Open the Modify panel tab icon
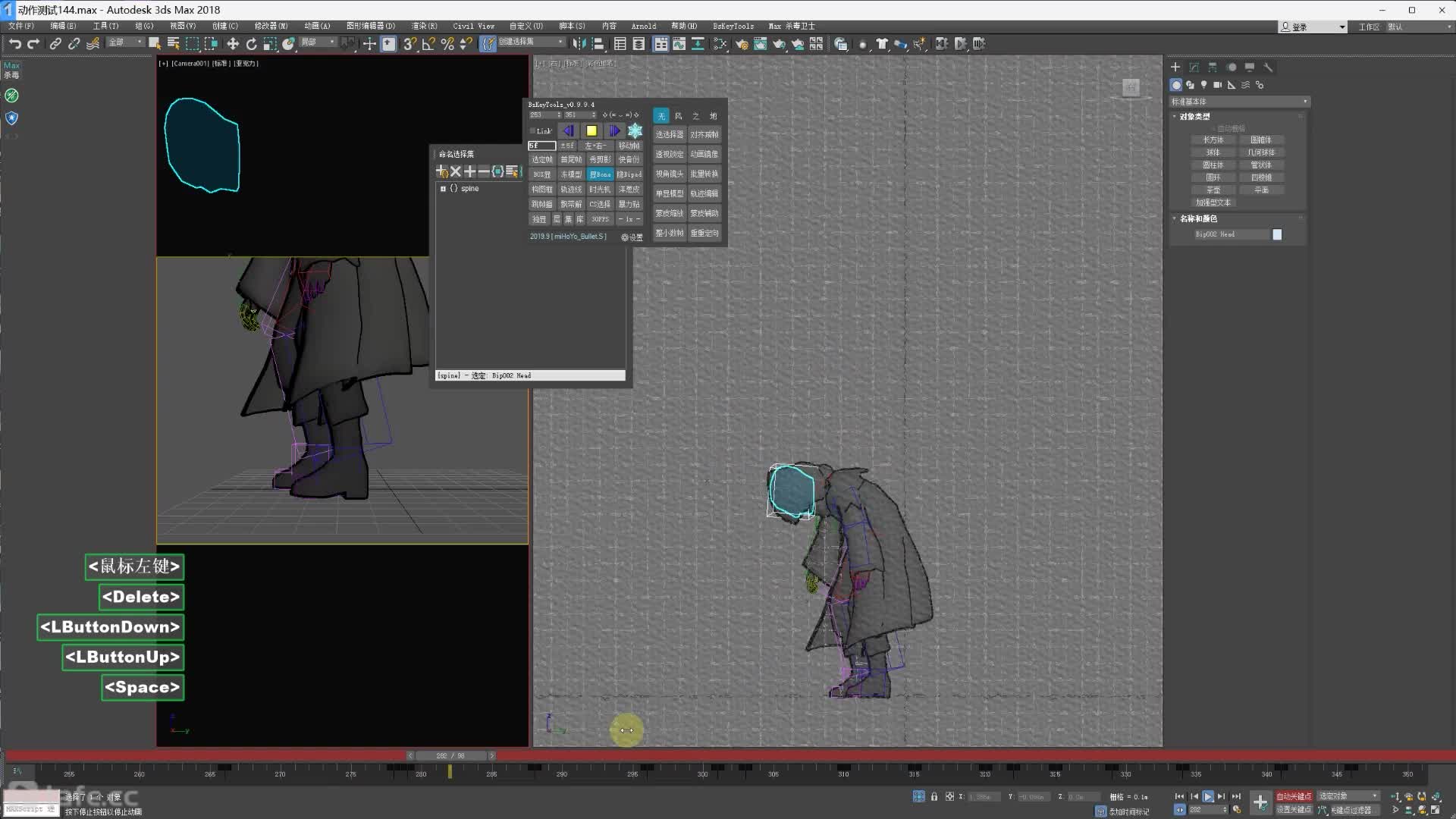The width and height of the screenshot is (1456, 819). pos(1194,67)
